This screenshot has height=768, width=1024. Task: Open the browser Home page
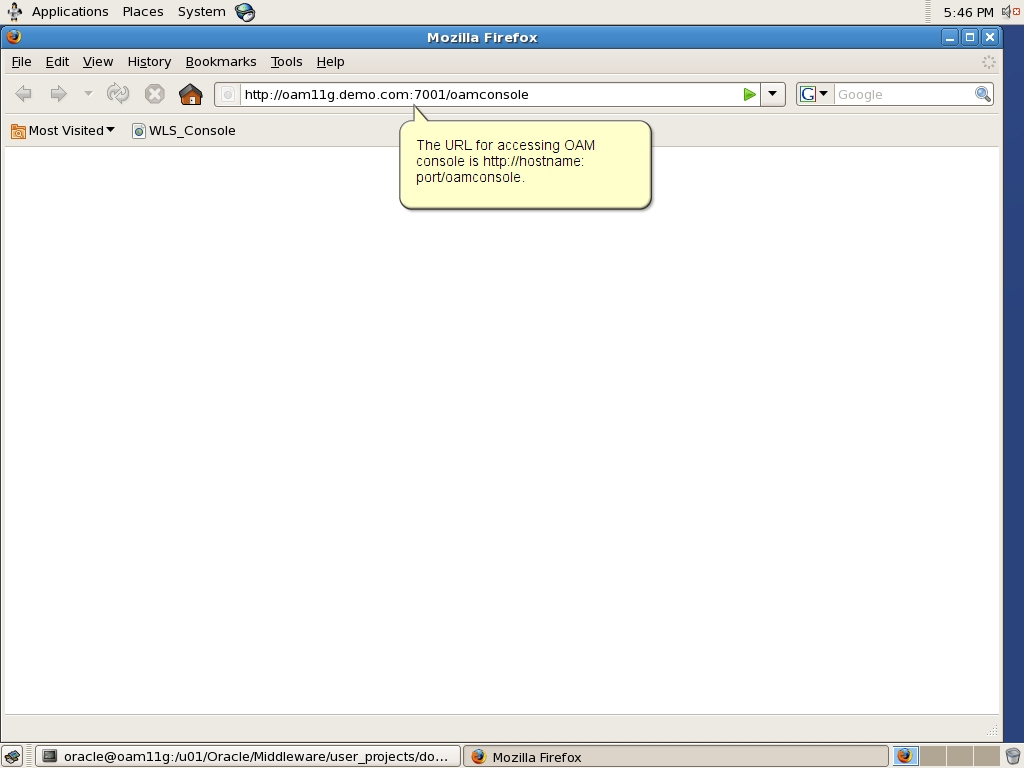[190, 93]
